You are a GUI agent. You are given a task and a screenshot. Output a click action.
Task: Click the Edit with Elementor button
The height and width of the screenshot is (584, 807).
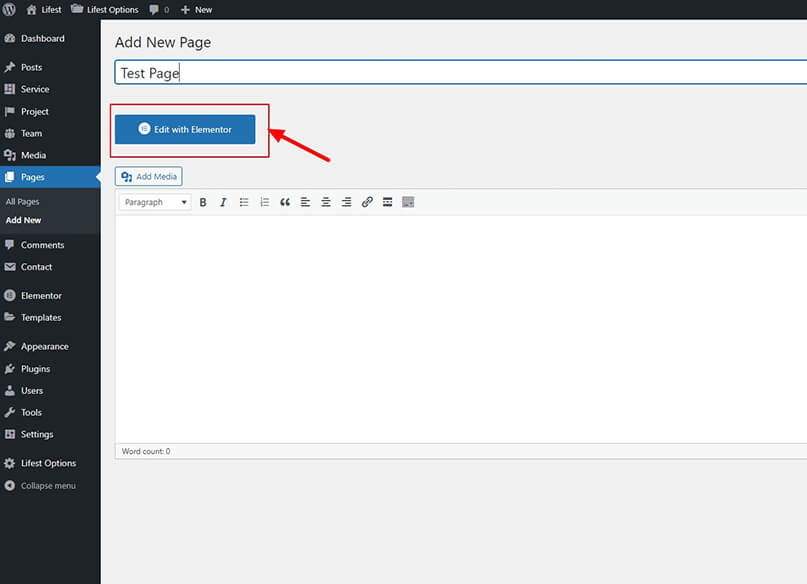185,129
